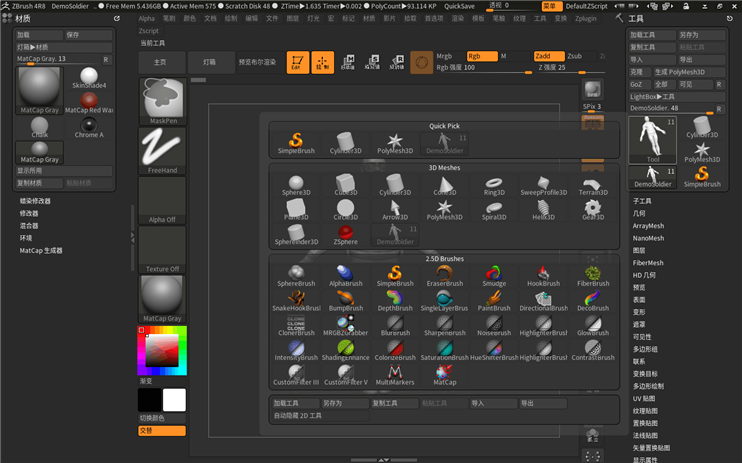Viewport: 742px width, 463px height.
Task: Expand the 几何 section
Action: pos(639,214)
